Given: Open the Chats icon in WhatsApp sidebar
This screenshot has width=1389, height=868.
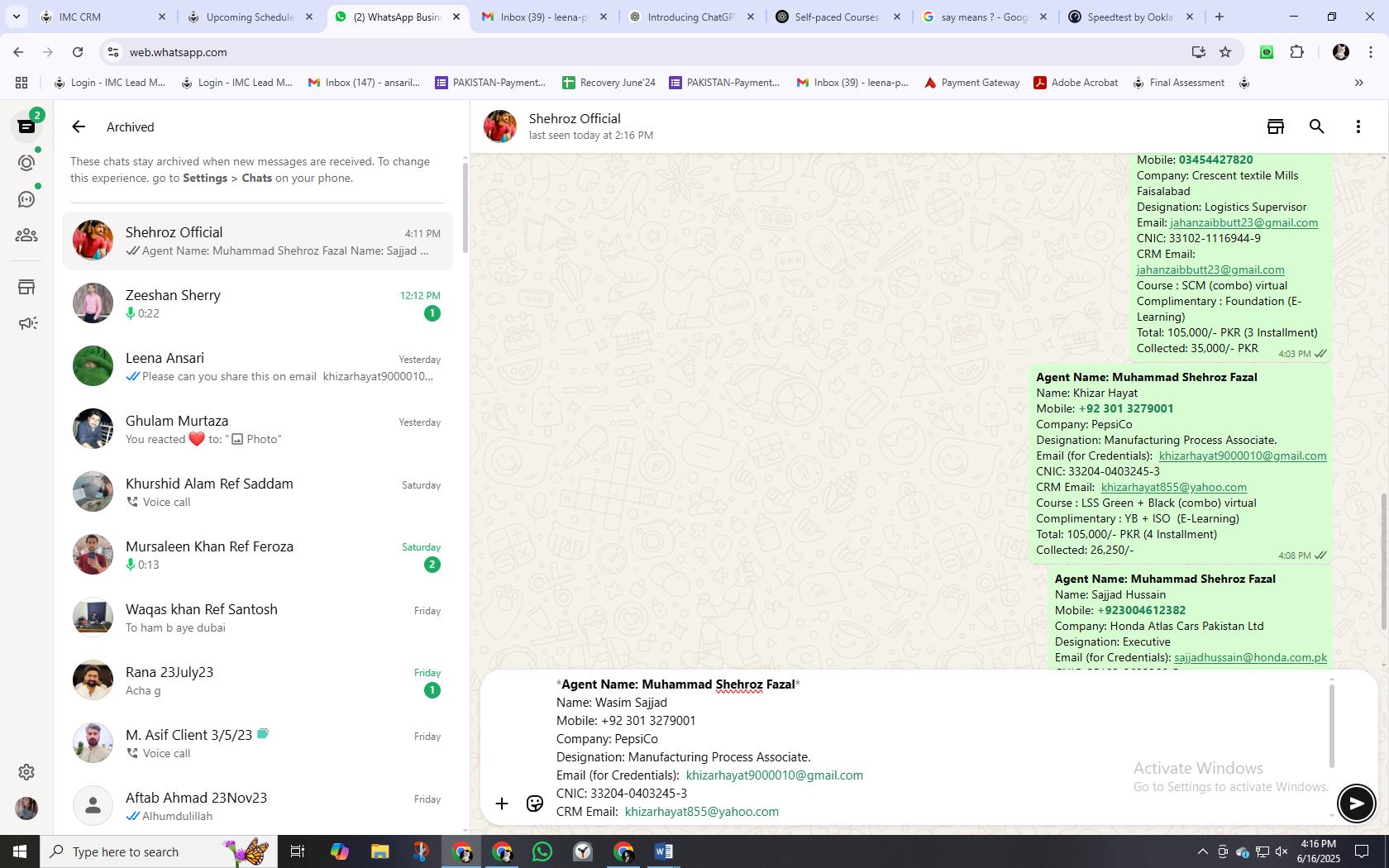Looking at the screenshot, I should coord(26,126).
